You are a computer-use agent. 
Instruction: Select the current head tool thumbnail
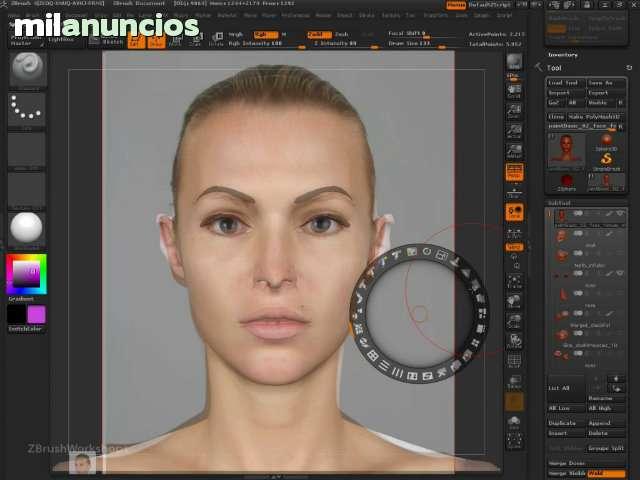[x=567, y=152]
